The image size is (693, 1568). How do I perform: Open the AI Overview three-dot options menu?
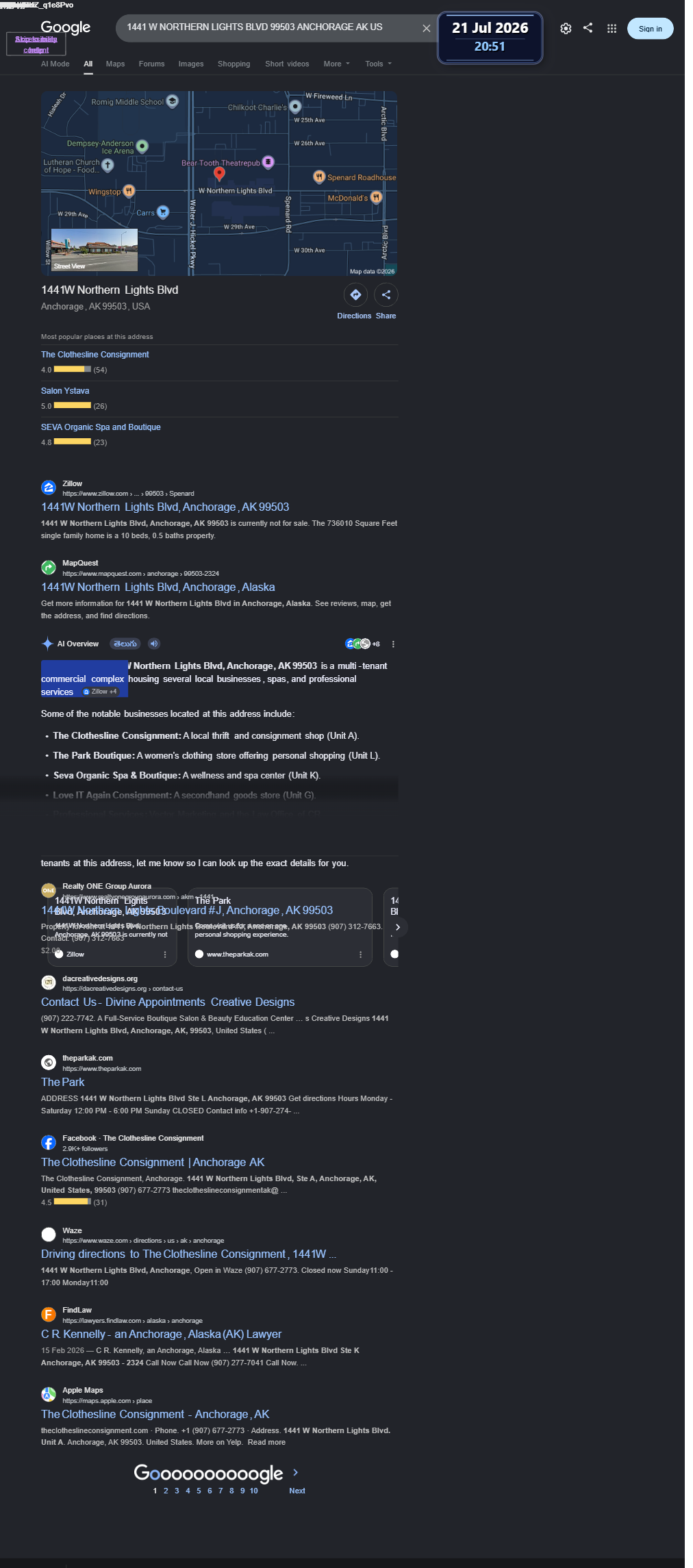click(393, 644)
